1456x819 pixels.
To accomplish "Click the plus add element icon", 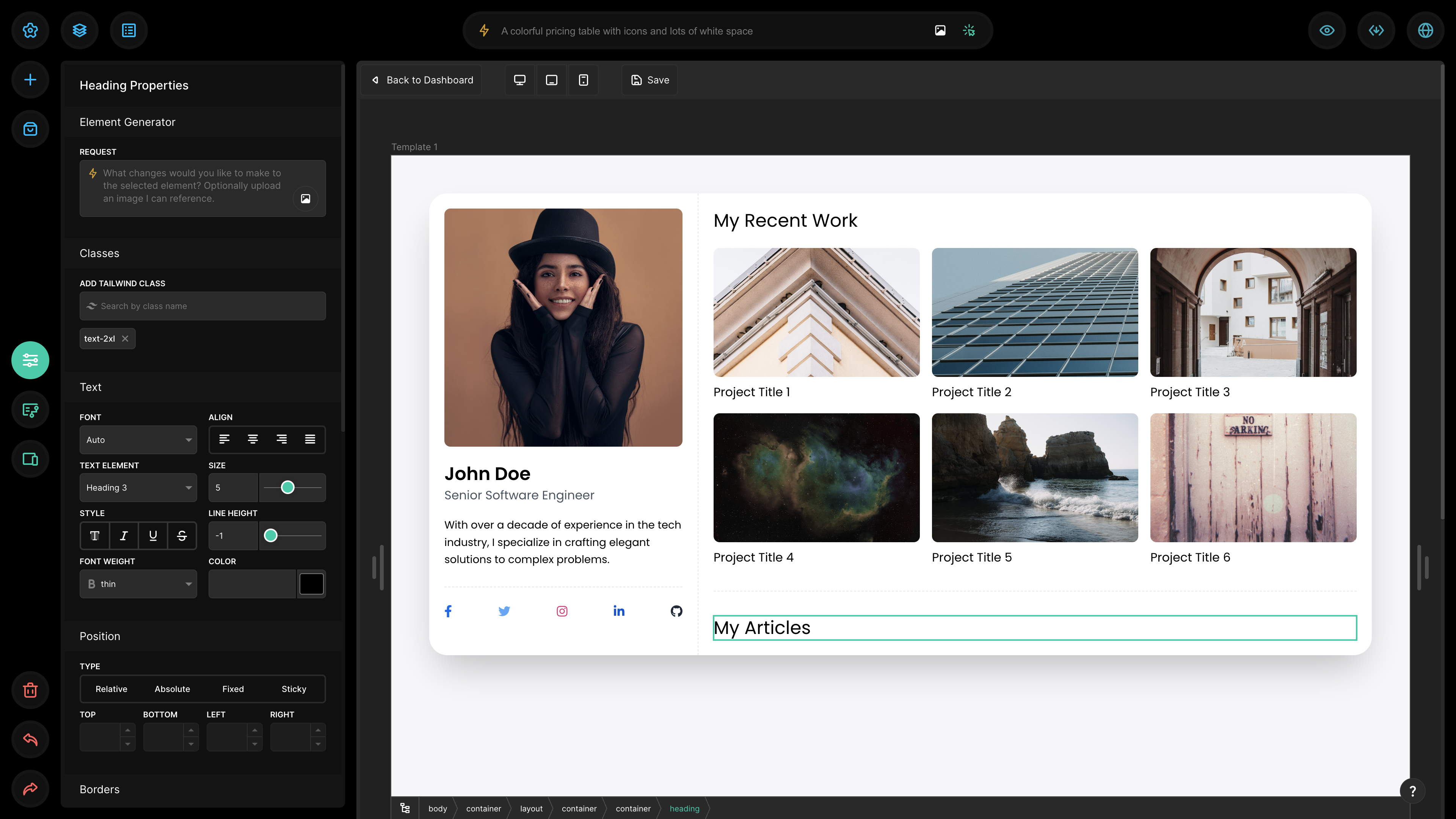I will [30, 80].
